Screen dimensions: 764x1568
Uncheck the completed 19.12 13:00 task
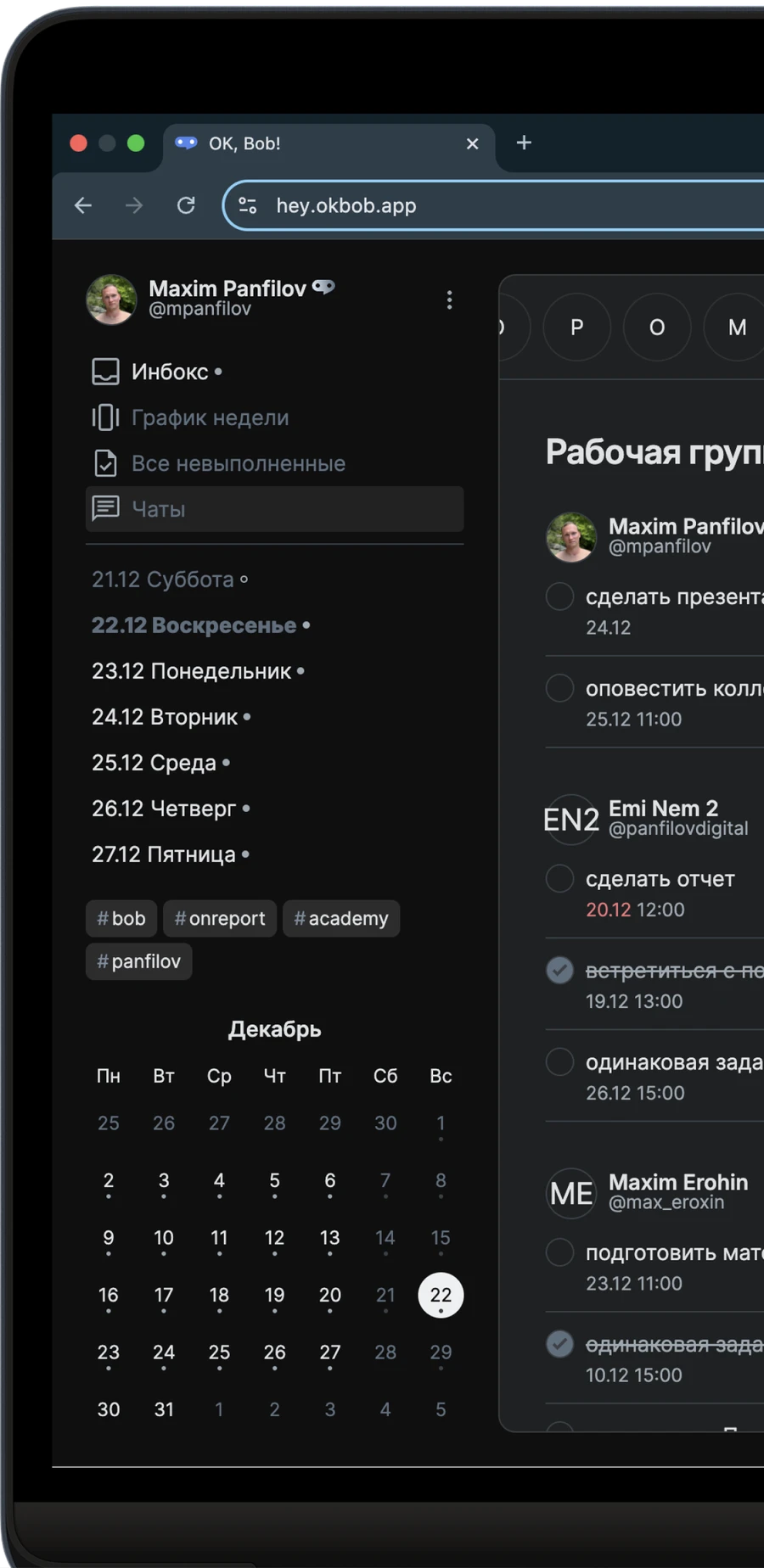559,970
